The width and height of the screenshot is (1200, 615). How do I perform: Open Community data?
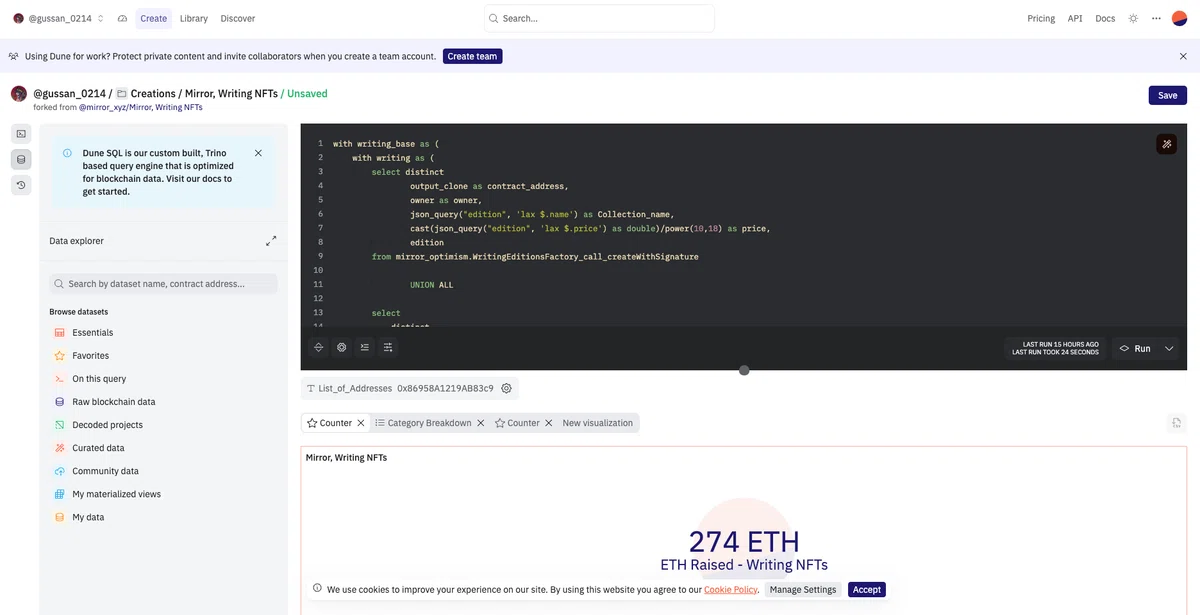tap(105, 471)
